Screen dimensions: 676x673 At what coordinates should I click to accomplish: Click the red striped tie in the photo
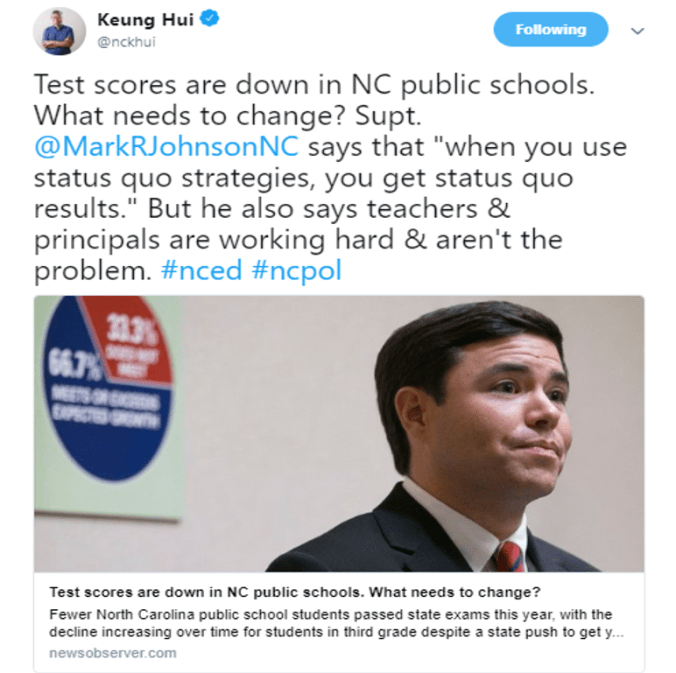click(510, 557)
